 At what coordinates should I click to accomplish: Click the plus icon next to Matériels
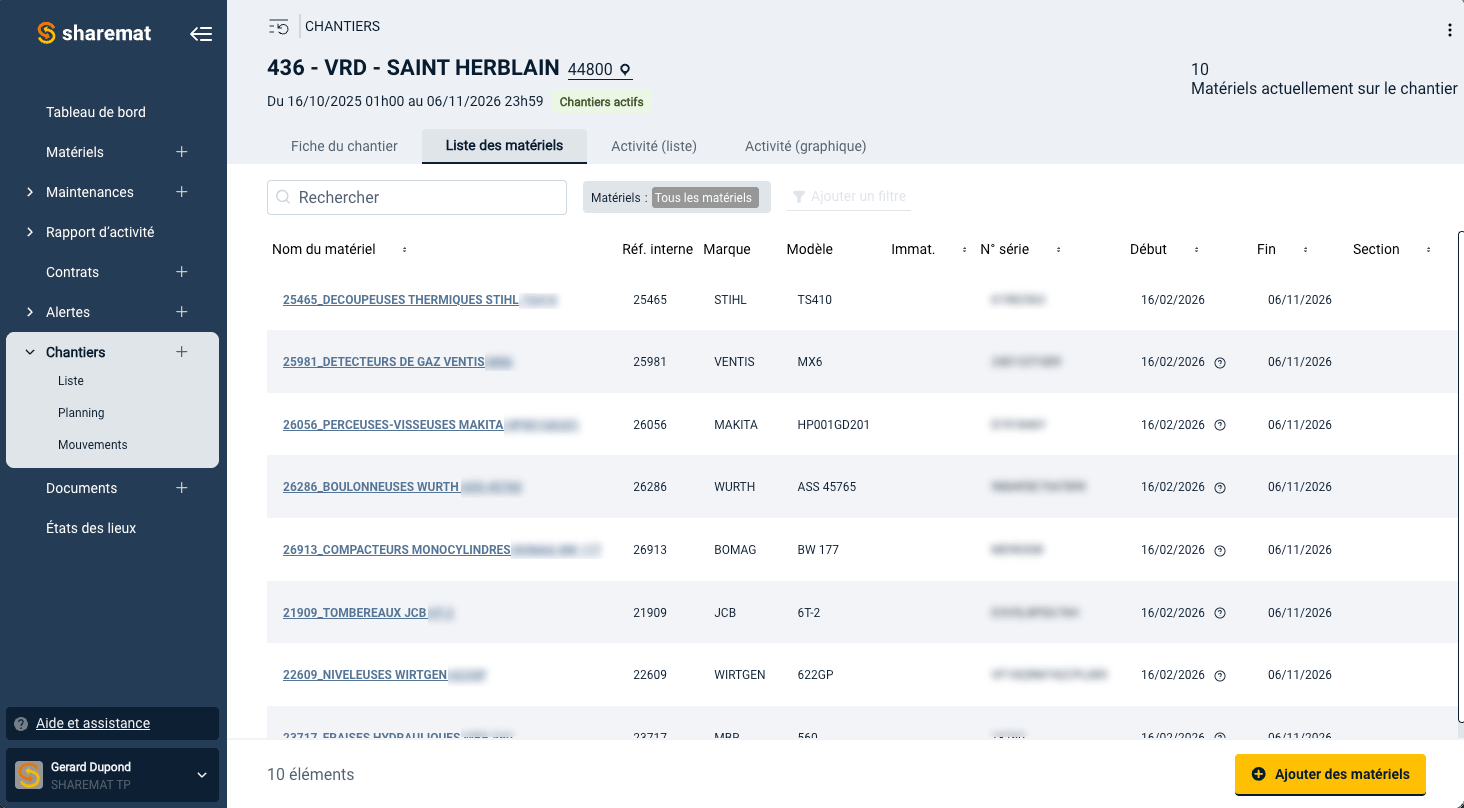(x=182, y=152)
